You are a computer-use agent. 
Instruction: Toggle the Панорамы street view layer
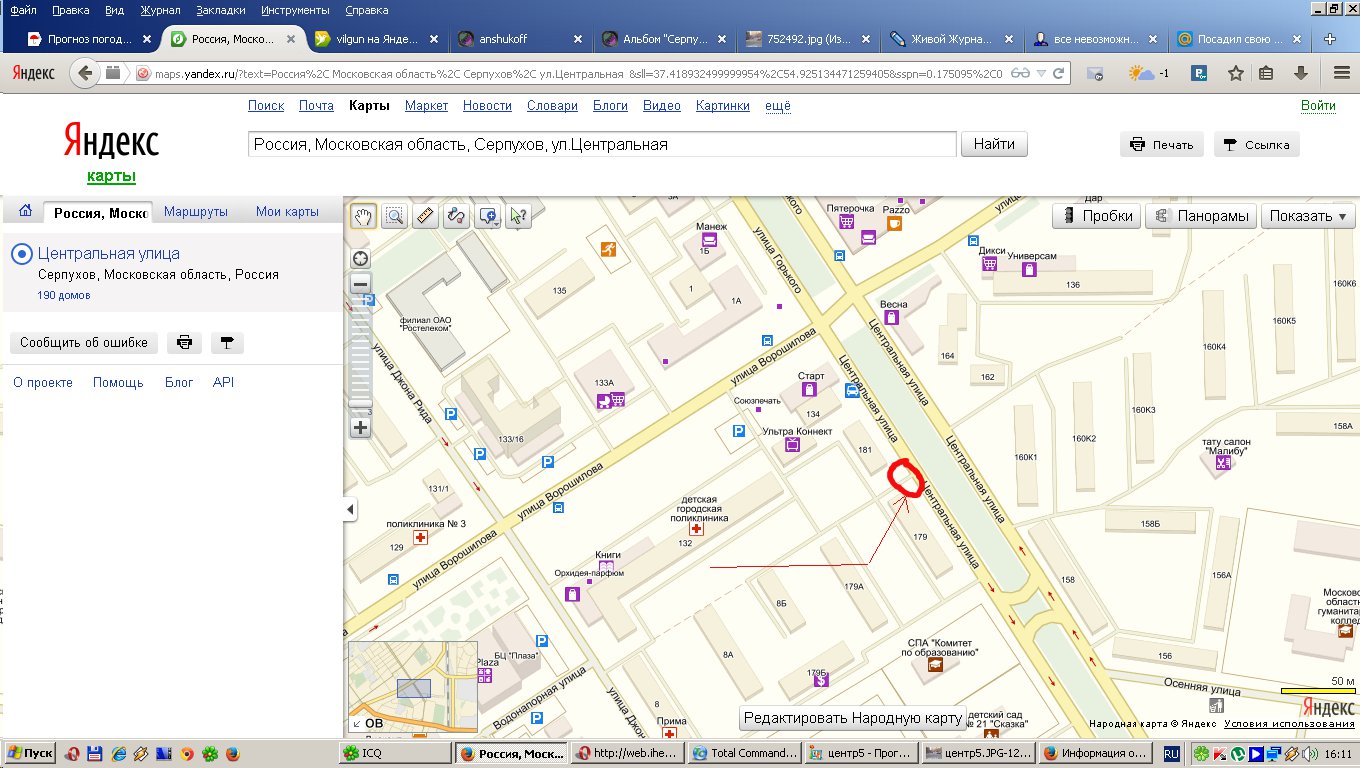click(1202, 215)
